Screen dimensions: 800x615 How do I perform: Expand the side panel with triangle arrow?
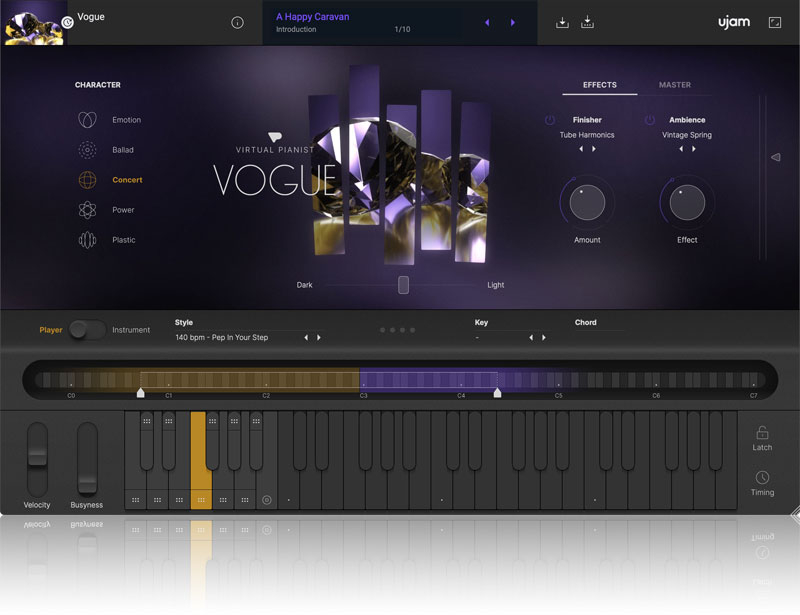click(775, 157)
